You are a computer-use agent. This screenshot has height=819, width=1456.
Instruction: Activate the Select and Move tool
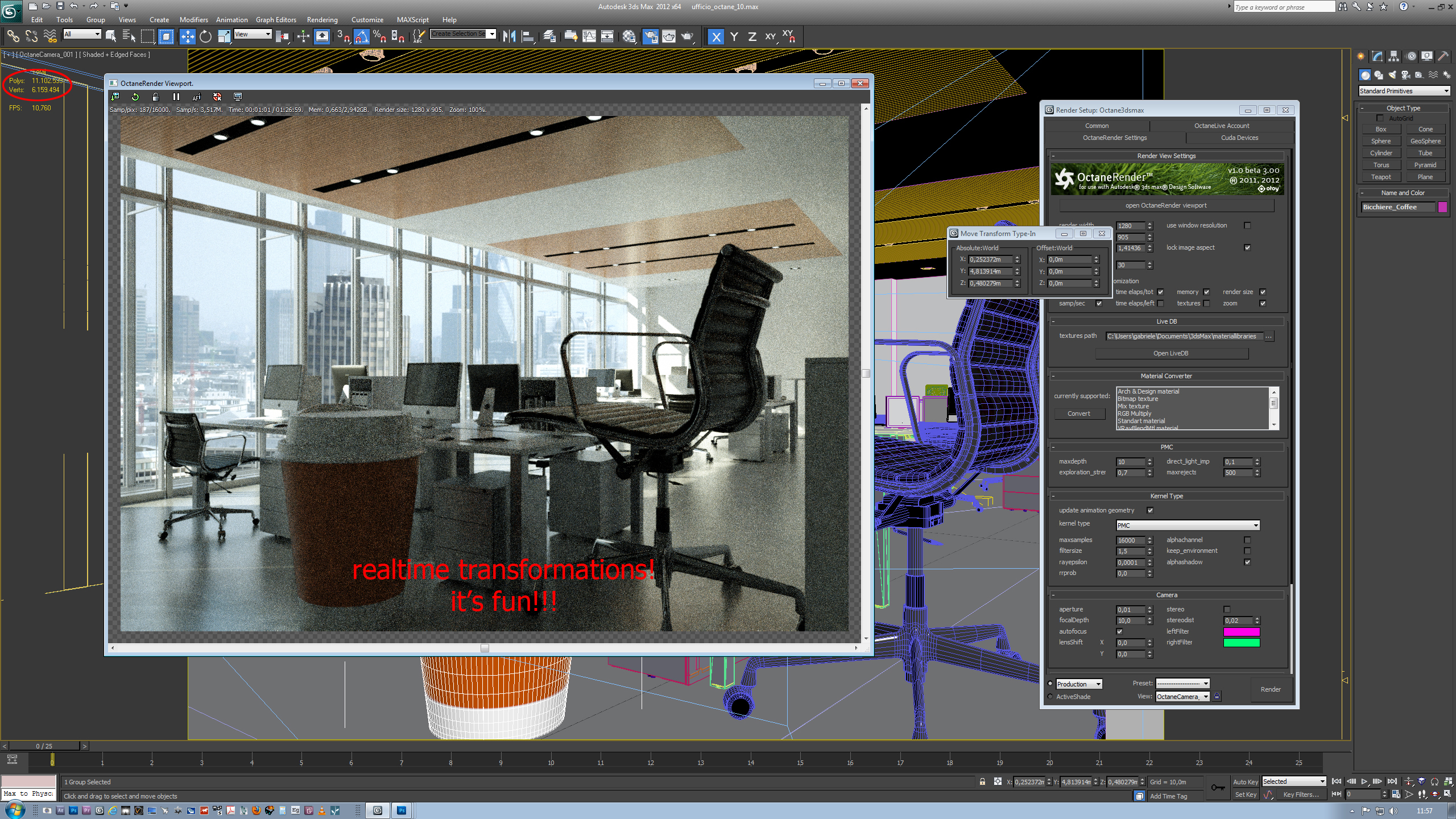click(x=187, y=37)
